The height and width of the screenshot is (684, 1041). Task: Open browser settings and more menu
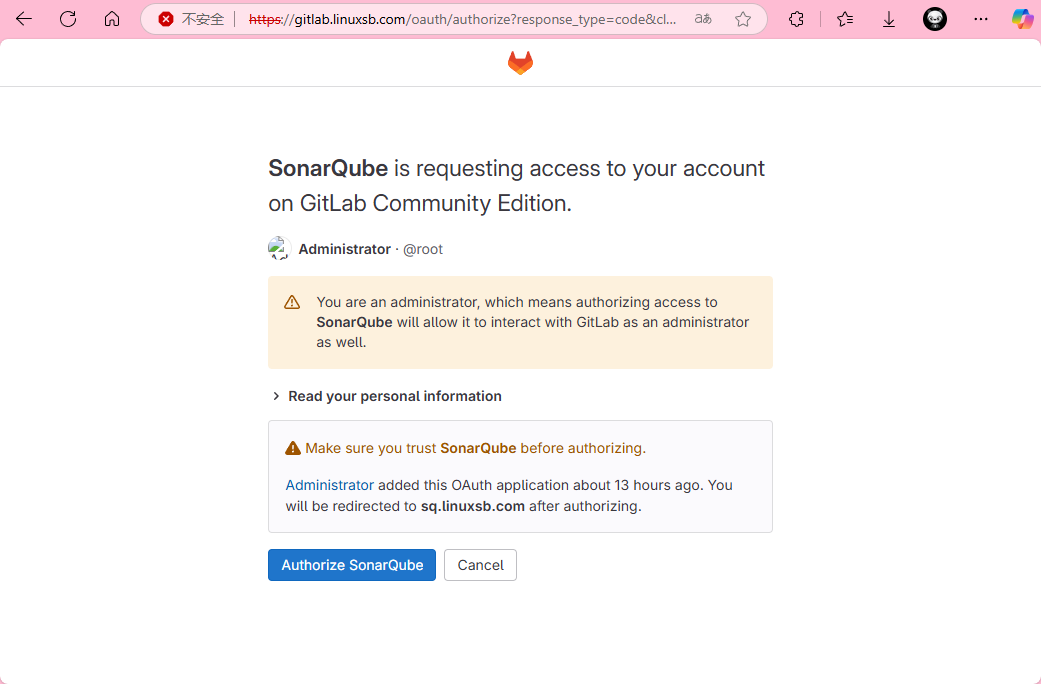point(981,19)
